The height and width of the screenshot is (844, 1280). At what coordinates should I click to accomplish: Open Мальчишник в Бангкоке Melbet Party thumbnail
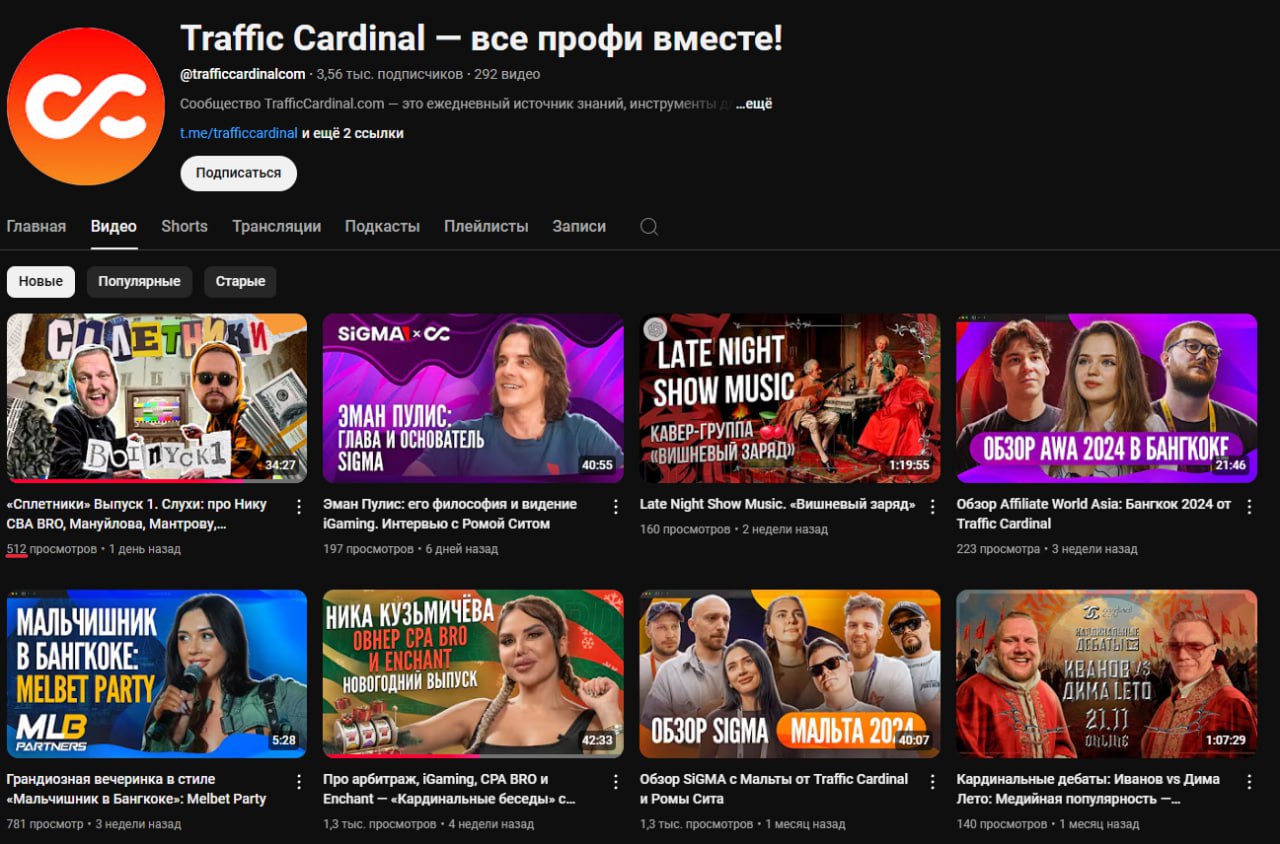pyautogui.click(x=157, y=673)
